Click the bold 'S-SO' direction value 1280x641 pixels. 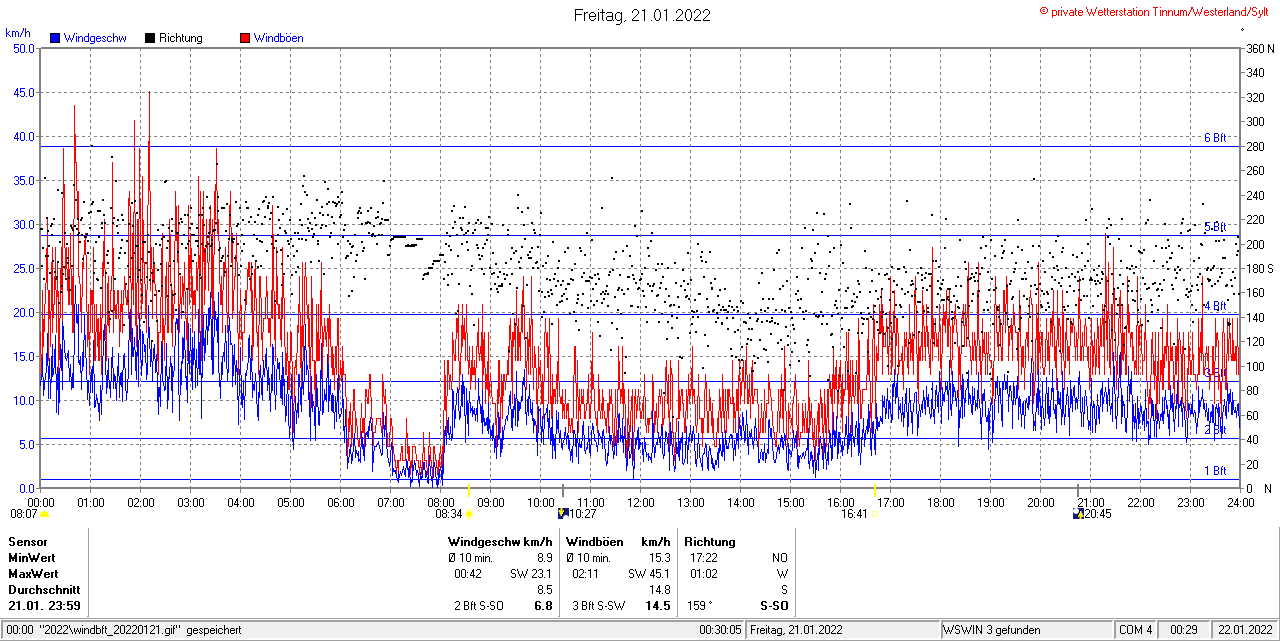[774, 606]
